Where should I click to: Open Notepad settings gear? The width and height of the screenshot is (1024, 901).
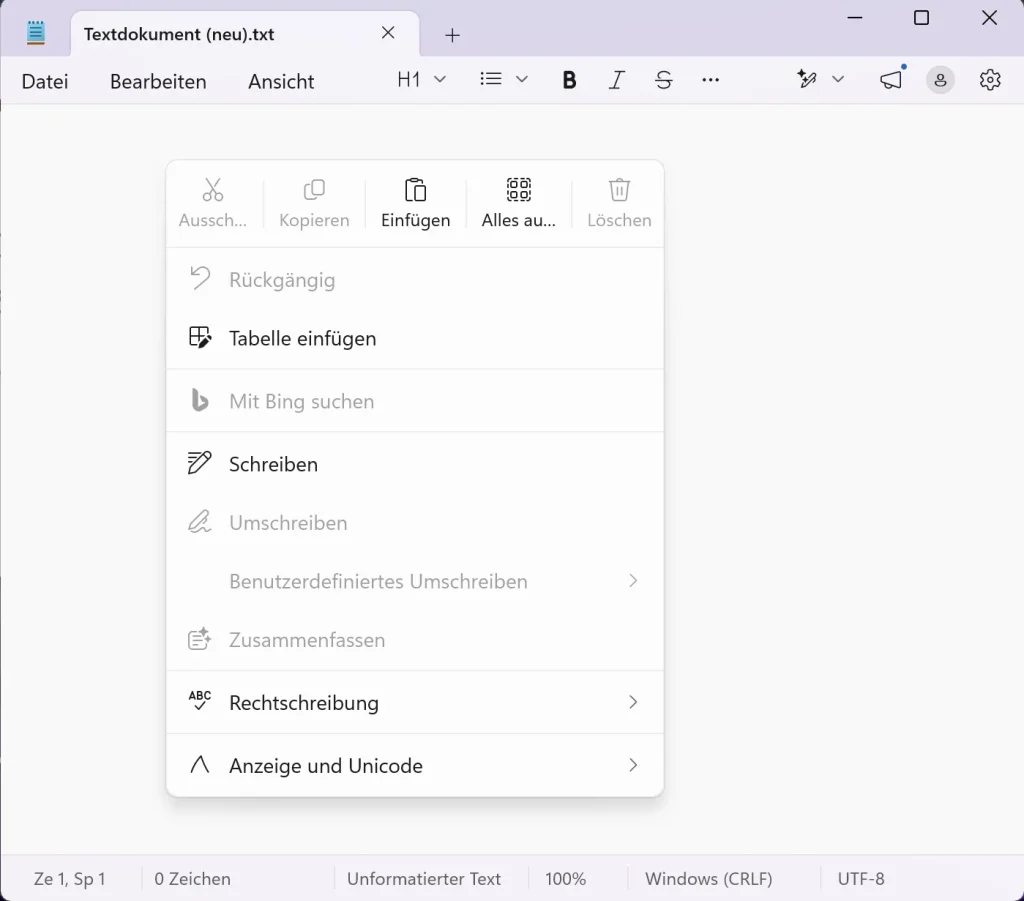990,80
